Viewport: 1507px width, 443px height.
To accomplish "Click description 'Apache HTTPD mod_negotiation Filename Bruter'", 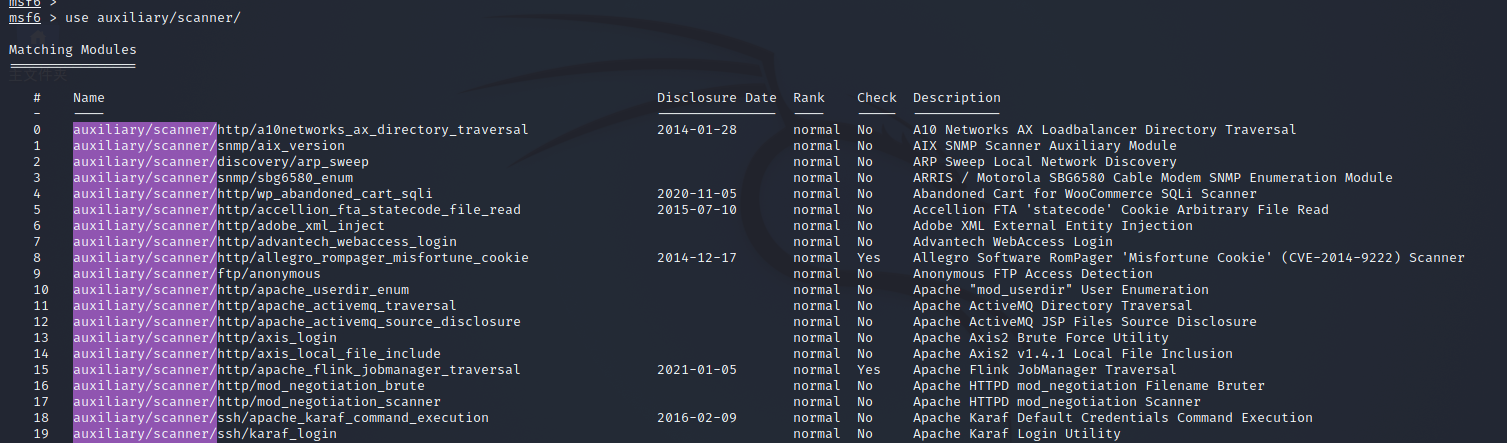I will 1089,386.
